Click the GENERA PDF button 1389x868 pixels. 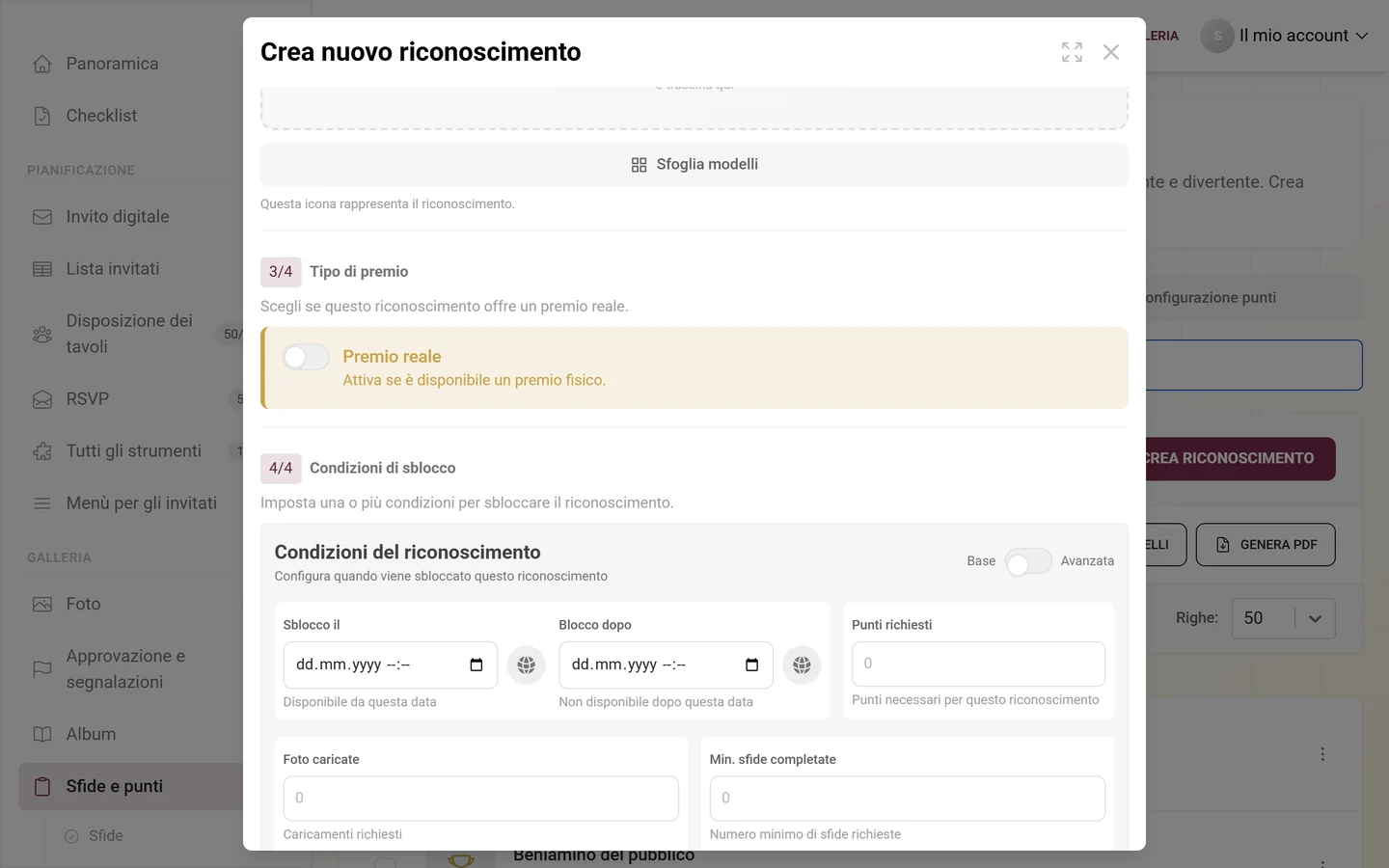1266,545
